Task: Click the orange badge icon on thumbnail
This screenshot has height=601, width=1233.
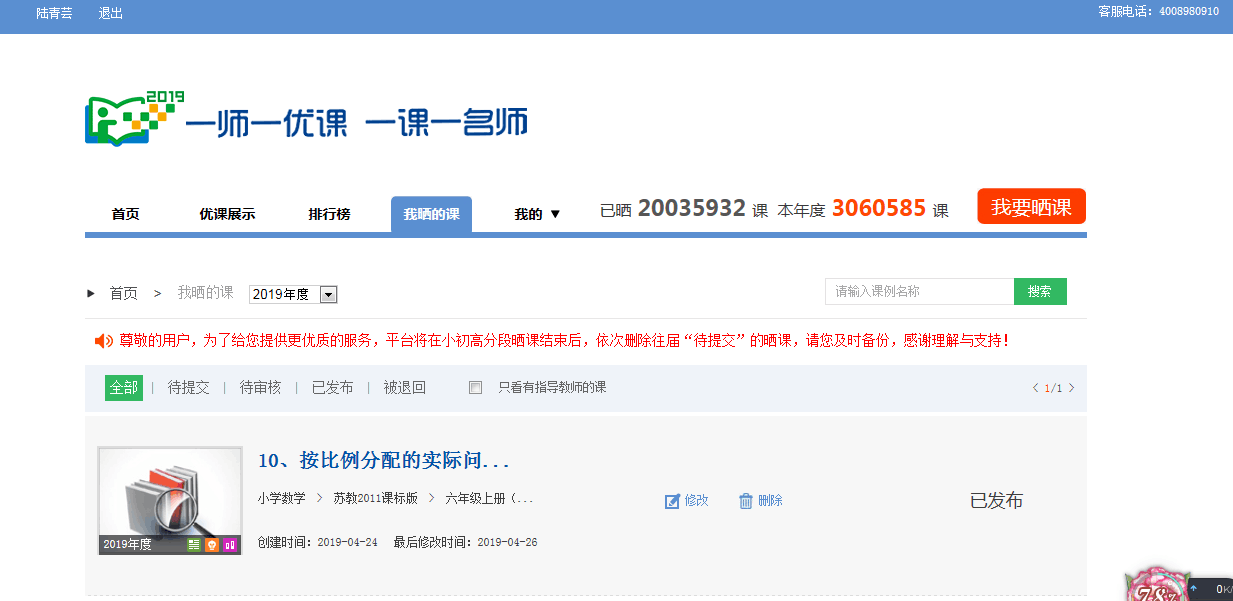Action: [211, 544]
